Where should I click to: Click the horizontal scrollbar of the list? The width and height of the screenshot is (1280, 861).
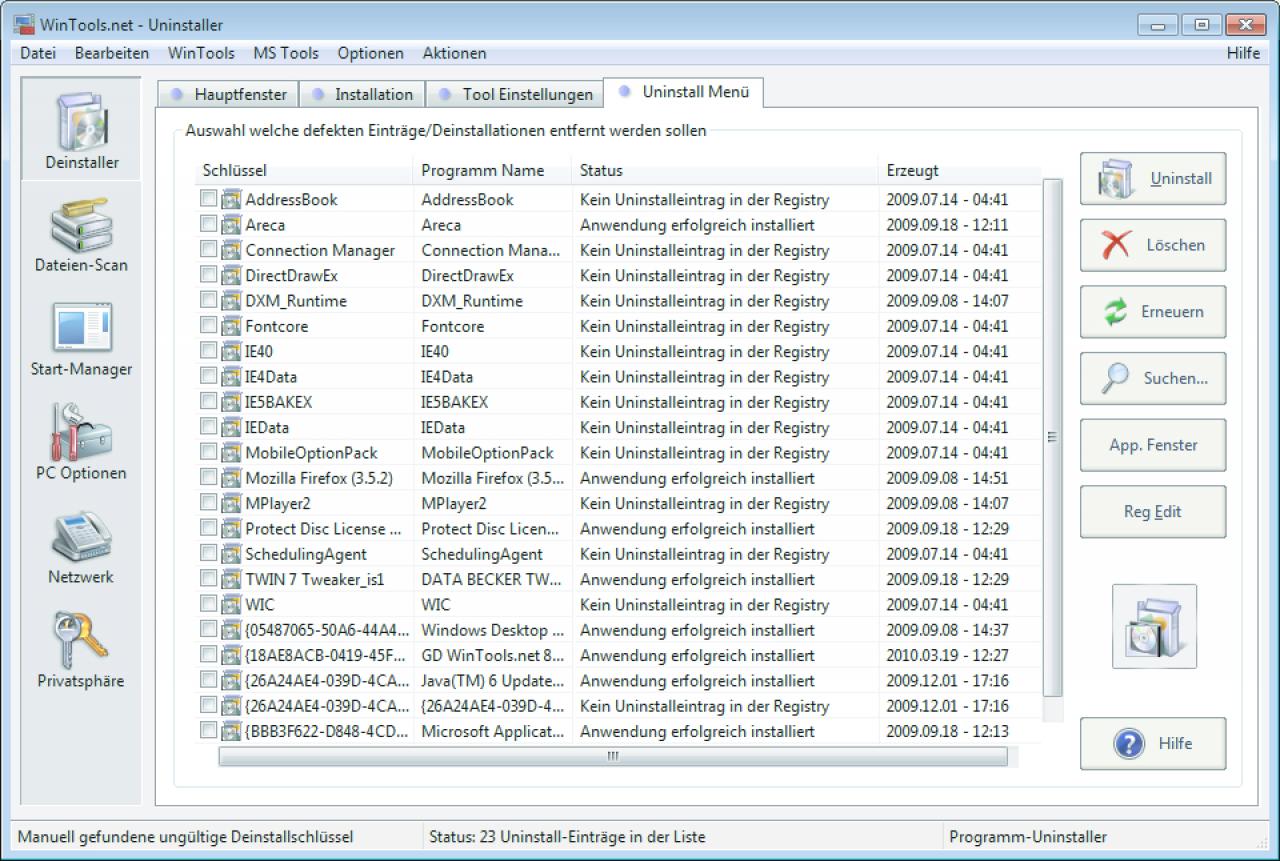click(613, 757)
